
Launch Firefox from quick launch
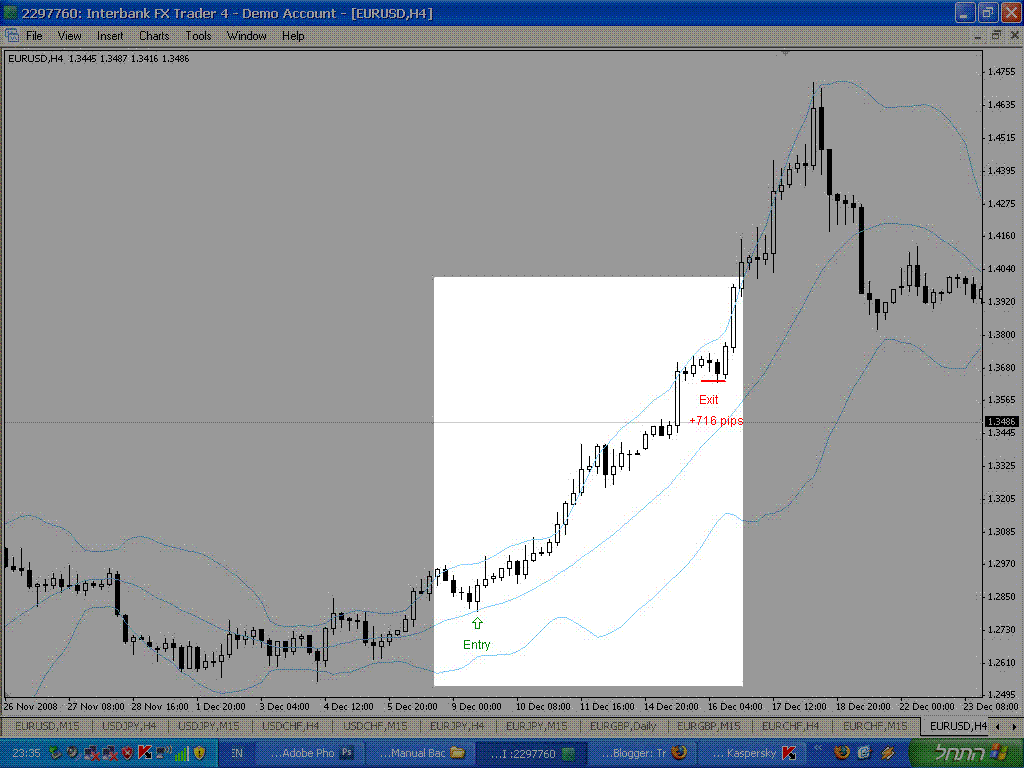842,753
